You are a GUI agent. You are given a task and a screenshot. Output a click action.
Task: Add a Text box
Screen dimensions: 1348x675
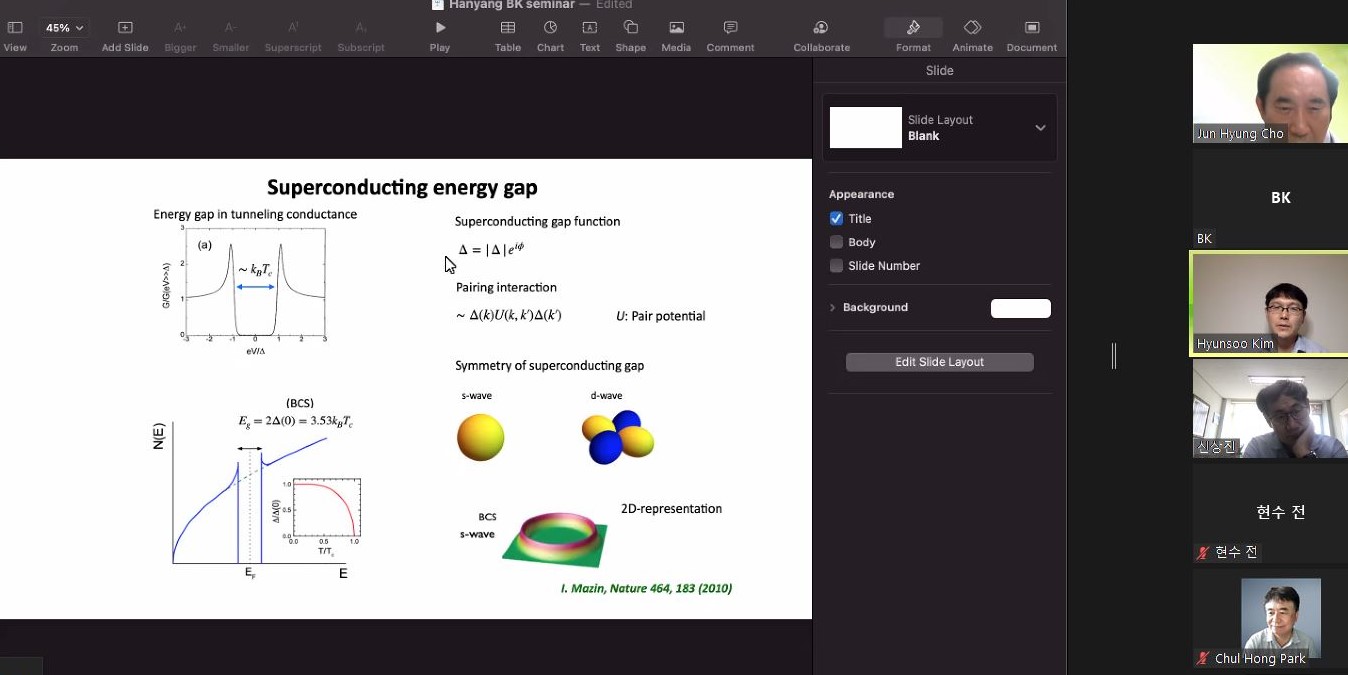click(590, 28)
